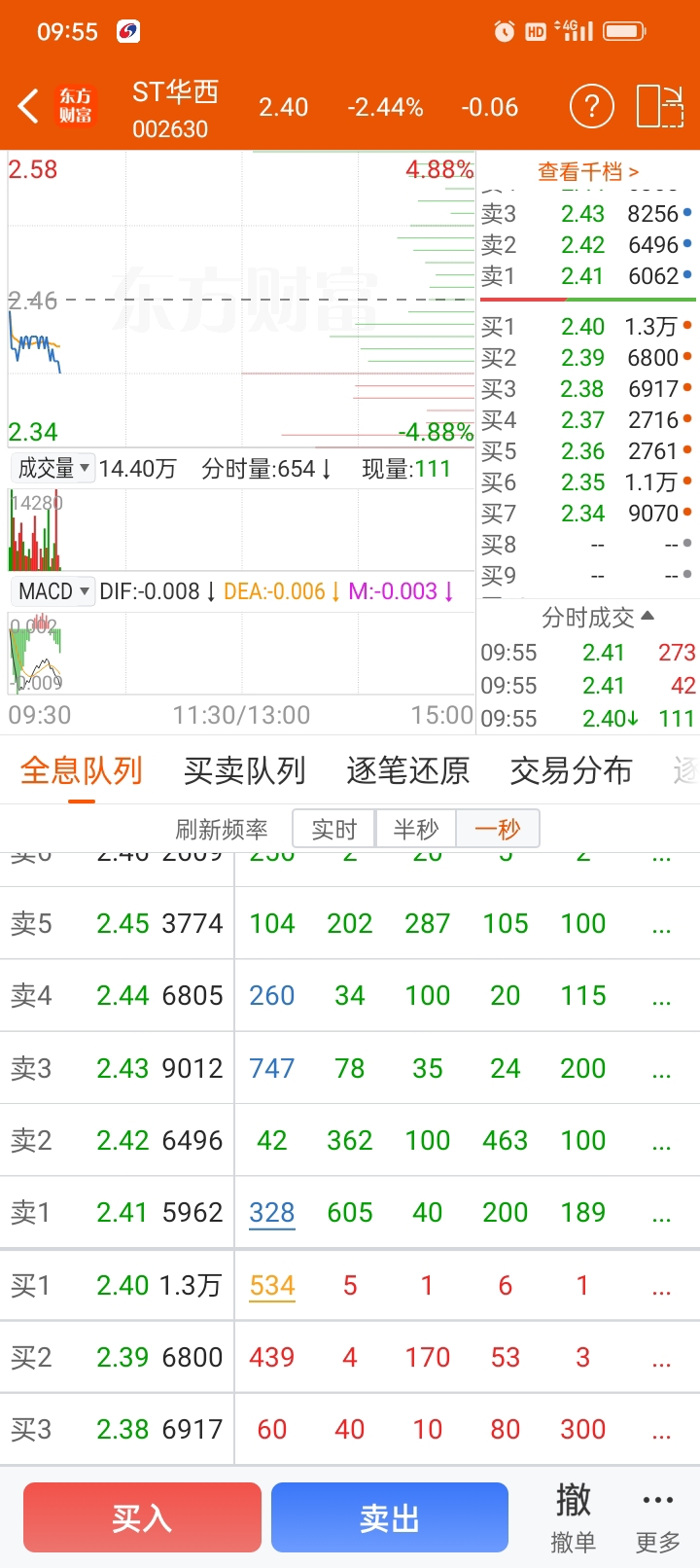This screenshot has width=700, height=1568.
Task: Tap the 4G signal strength icon
Action: coord(574,30)
